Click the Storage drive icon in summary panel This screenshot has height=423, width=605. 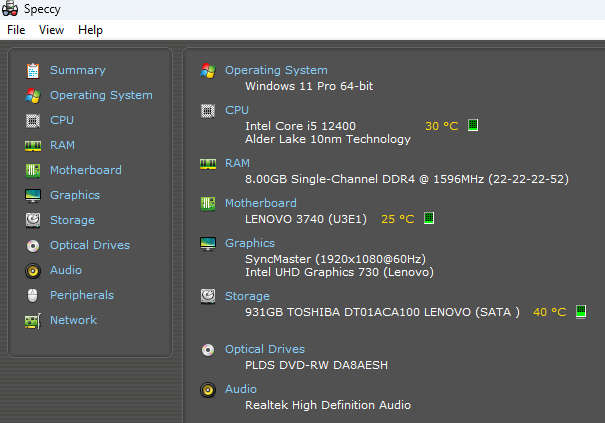[208, 296]
